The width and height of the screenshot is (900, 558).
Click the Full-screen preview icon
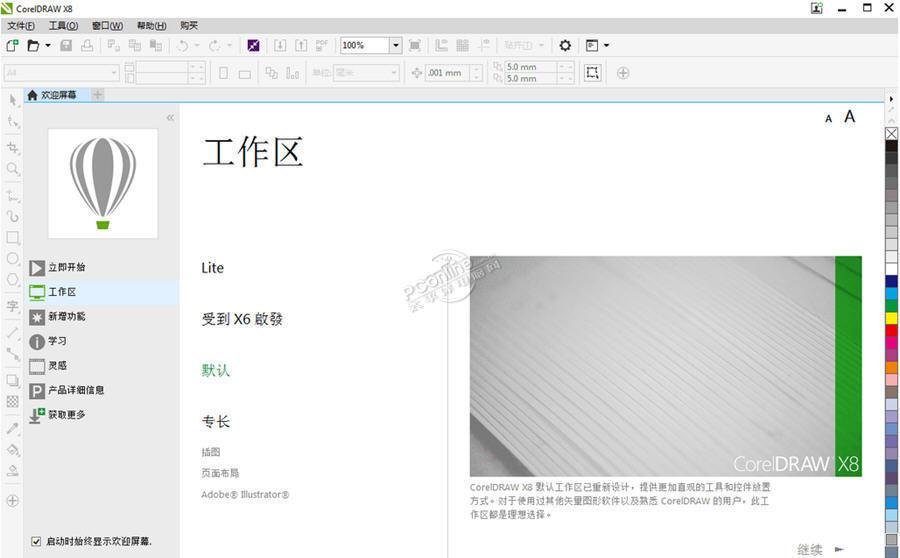point(414,45)
